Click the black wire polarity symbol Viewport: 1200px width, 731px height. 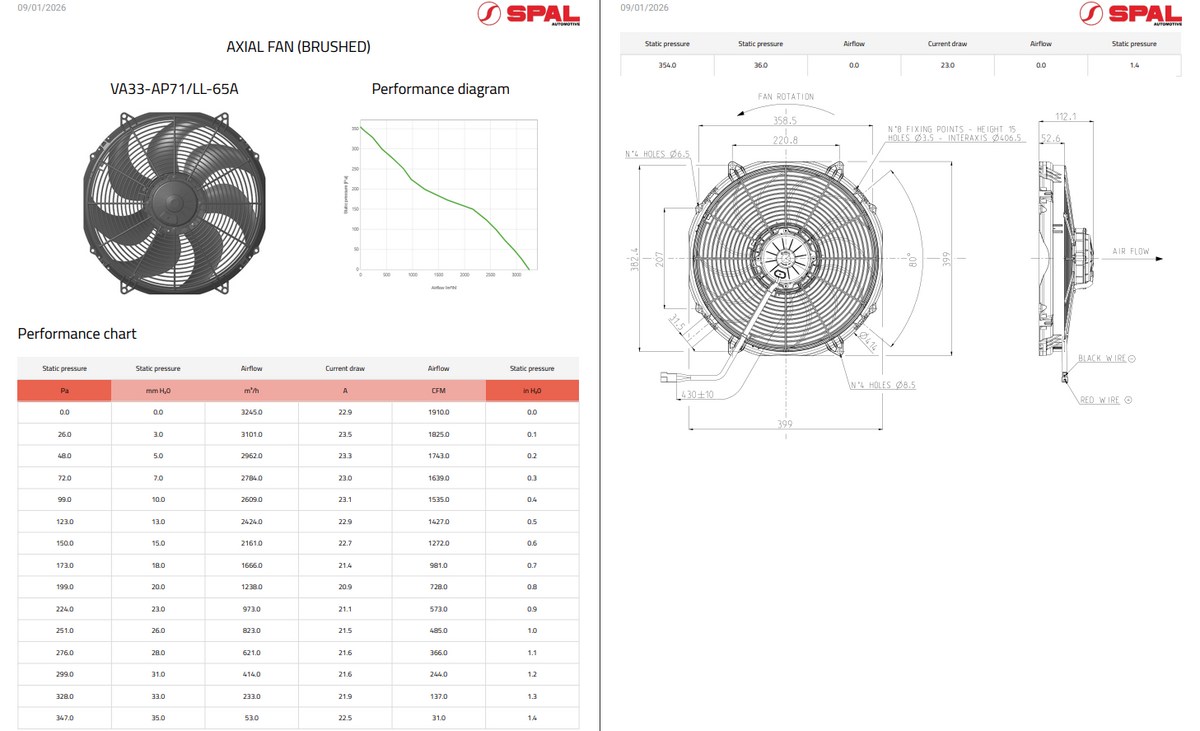click(x=1132, y=358)
